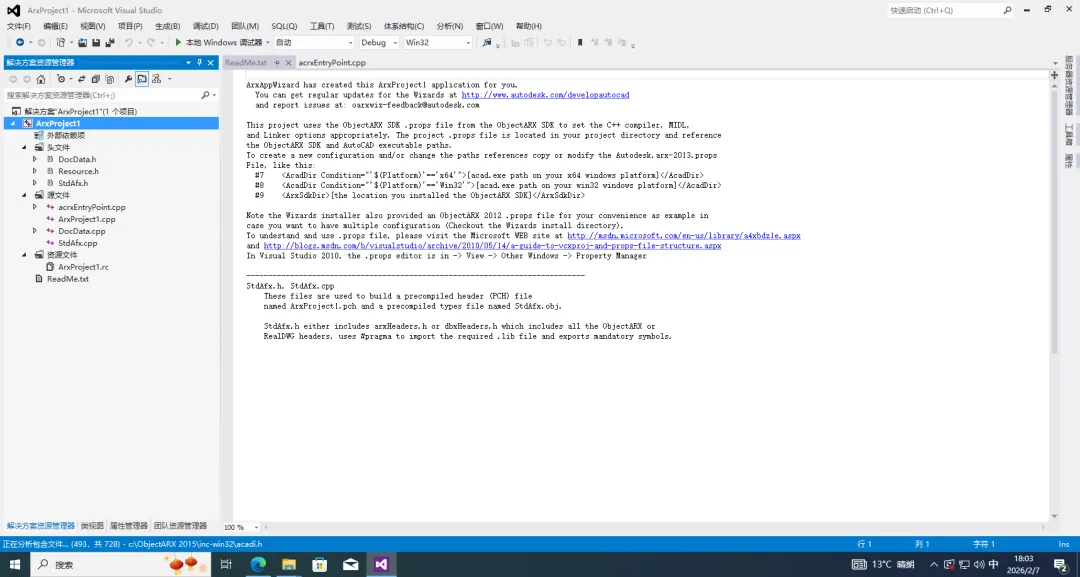Image resolution: width=1080 pixels, height=577 pixels.
Task: Switch to the 属性管理器 bottom tab
Action: [129, 526]
